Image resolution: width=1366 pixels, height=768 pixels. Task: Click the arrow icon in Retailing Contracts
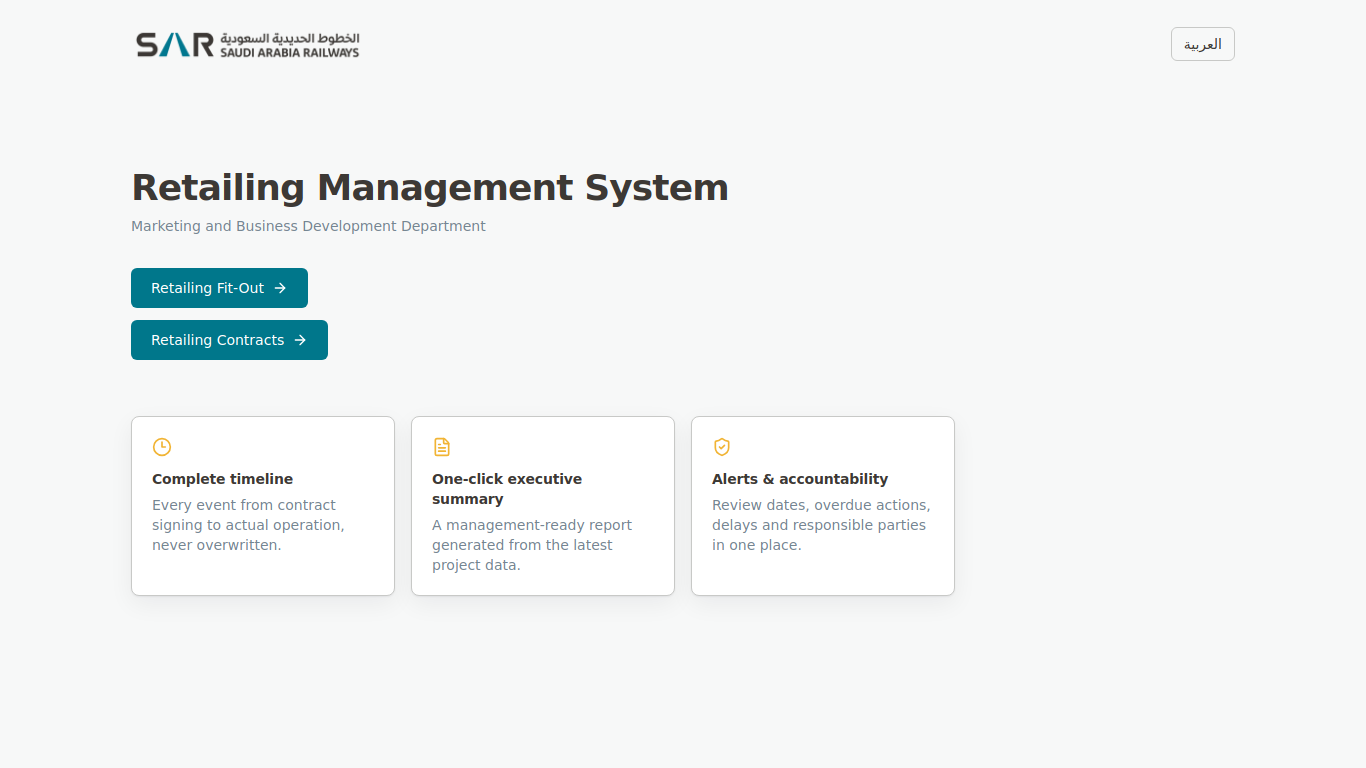pyautogui.click(x=300, y=340)
